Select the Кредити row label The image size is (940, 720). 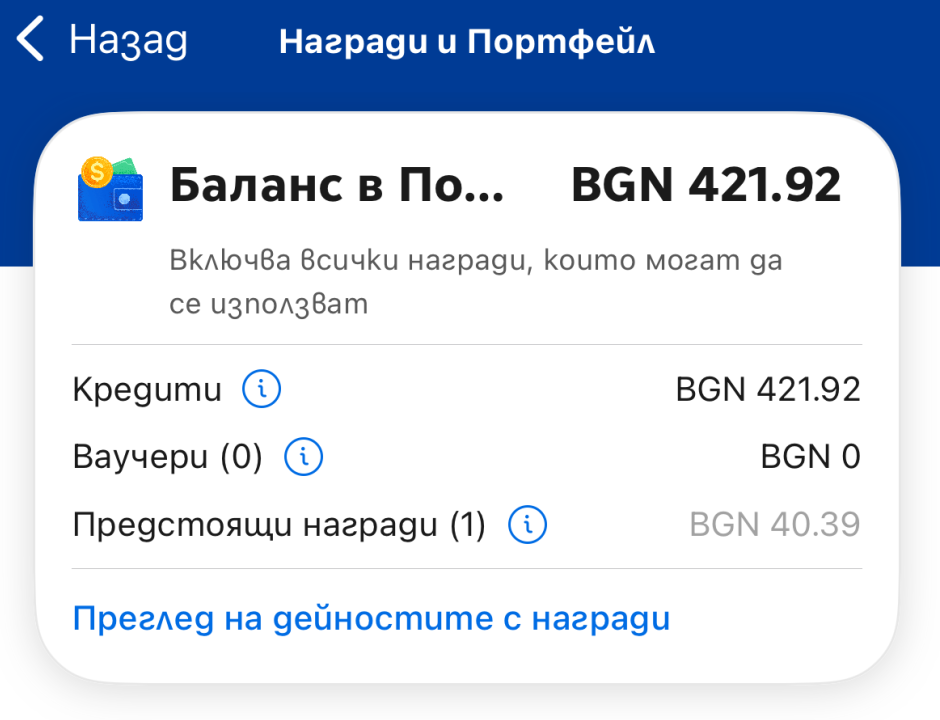click(x=147, y=389)
